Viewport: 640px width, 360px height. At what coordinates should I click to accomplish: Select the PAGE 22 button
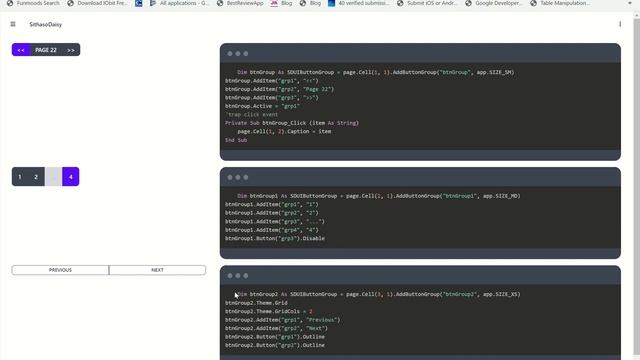pyautogui.click(x=46, y=50)
